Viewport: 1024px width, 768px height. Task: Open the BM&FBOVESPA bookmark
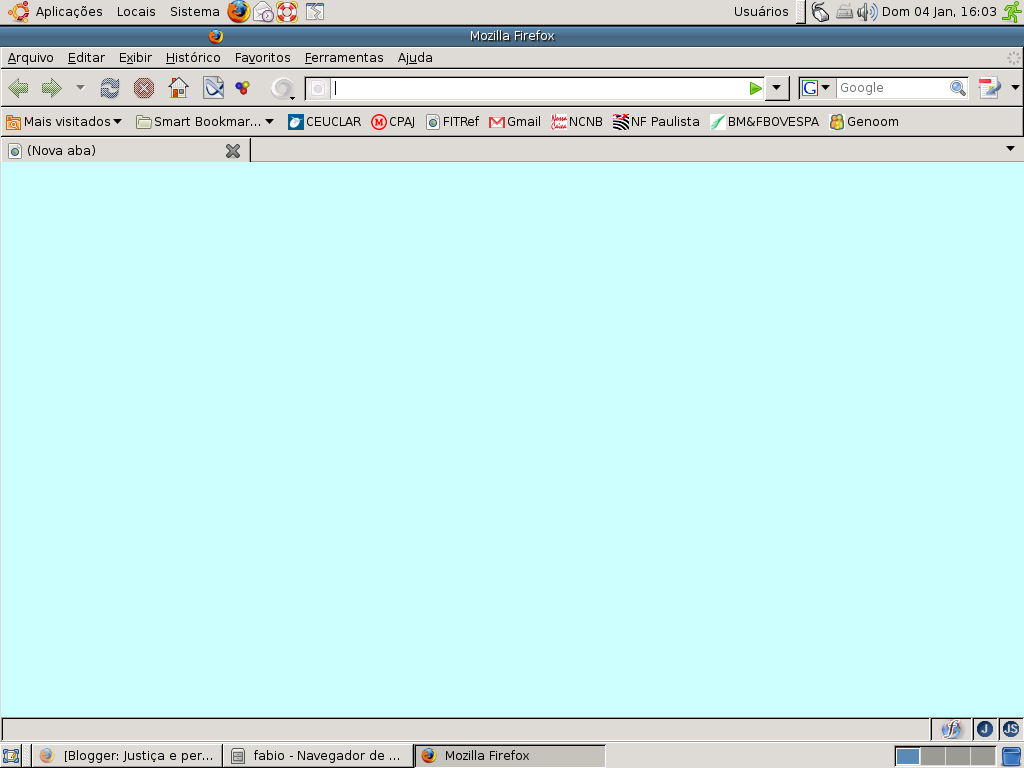click(x=765, y=121)
